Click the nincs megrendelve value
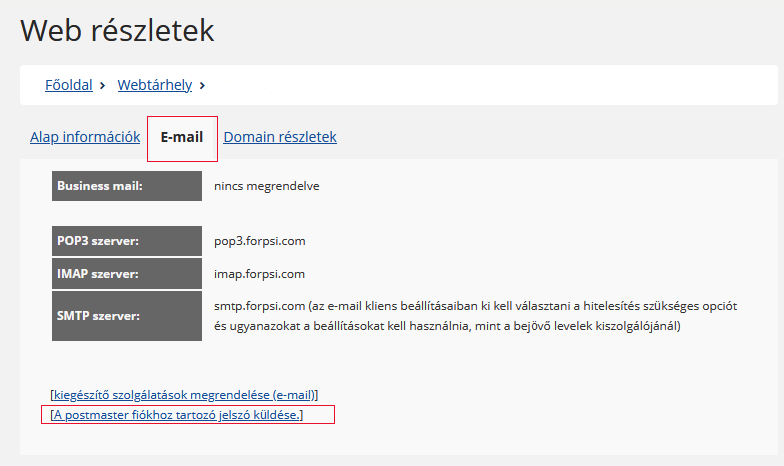The height and width of the screenshot is (466, 784). click(266, 186)
